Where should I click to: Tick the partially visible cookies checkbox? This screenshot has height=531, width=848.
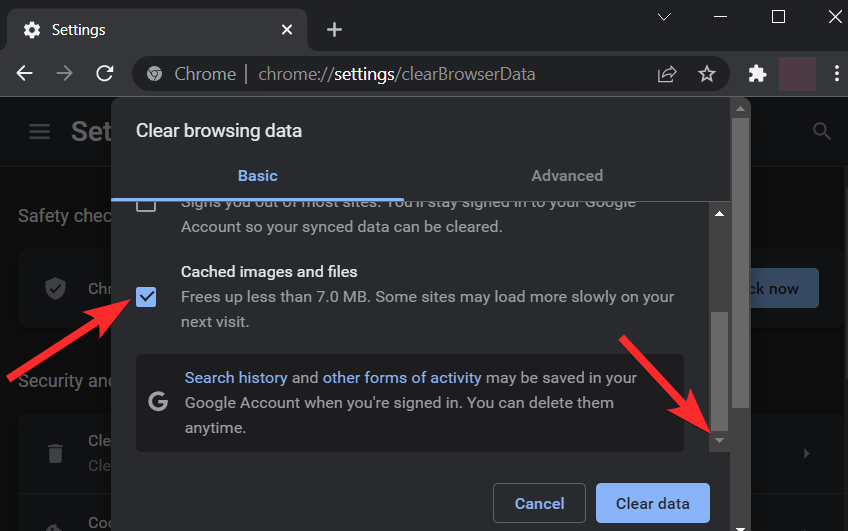[x=146, y=206]
